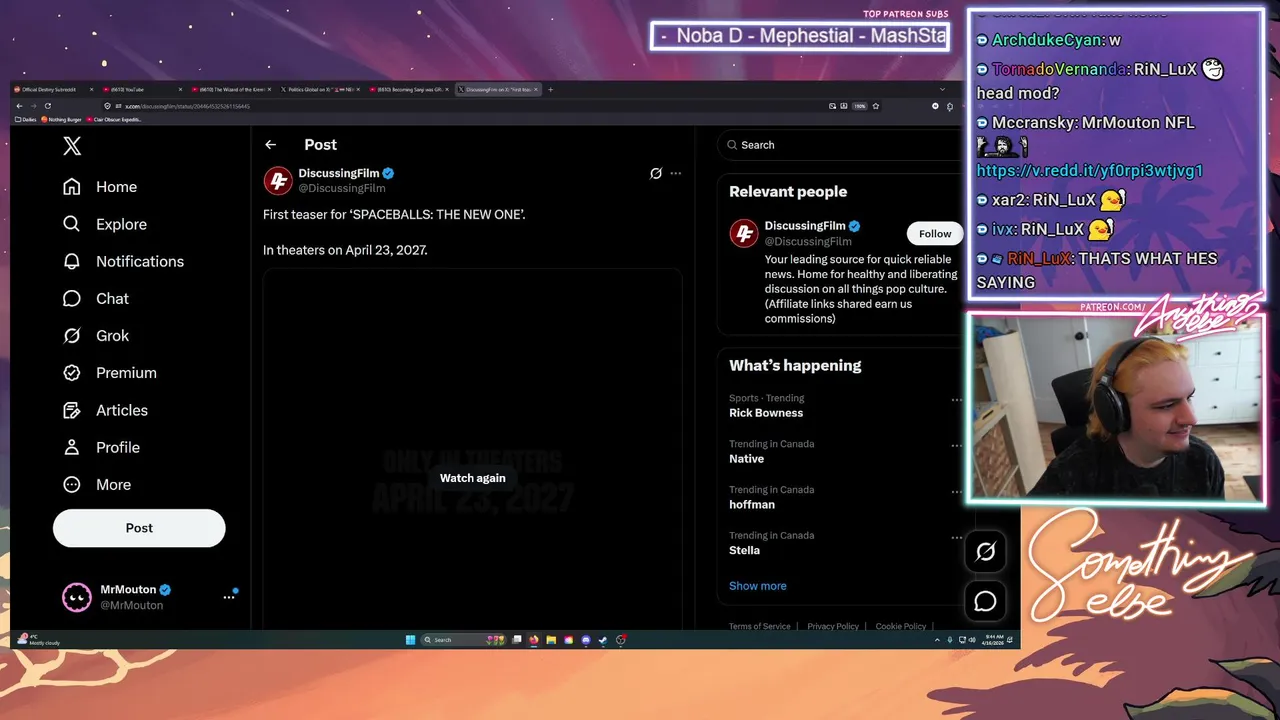Click the X search field
The image size is (1280, 720).
[x=840, y=145]
